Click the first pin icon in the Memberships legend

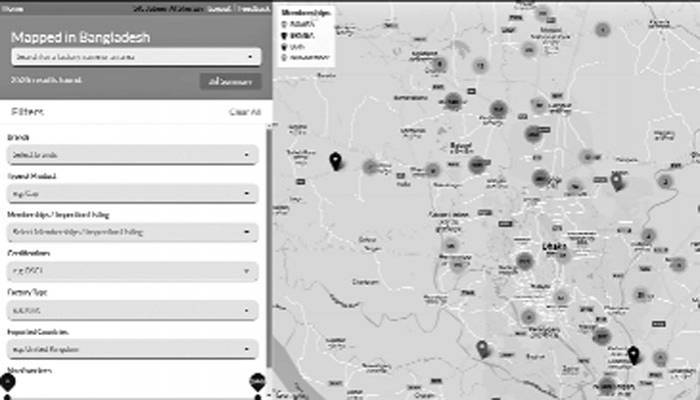click(x=284, y=24)
